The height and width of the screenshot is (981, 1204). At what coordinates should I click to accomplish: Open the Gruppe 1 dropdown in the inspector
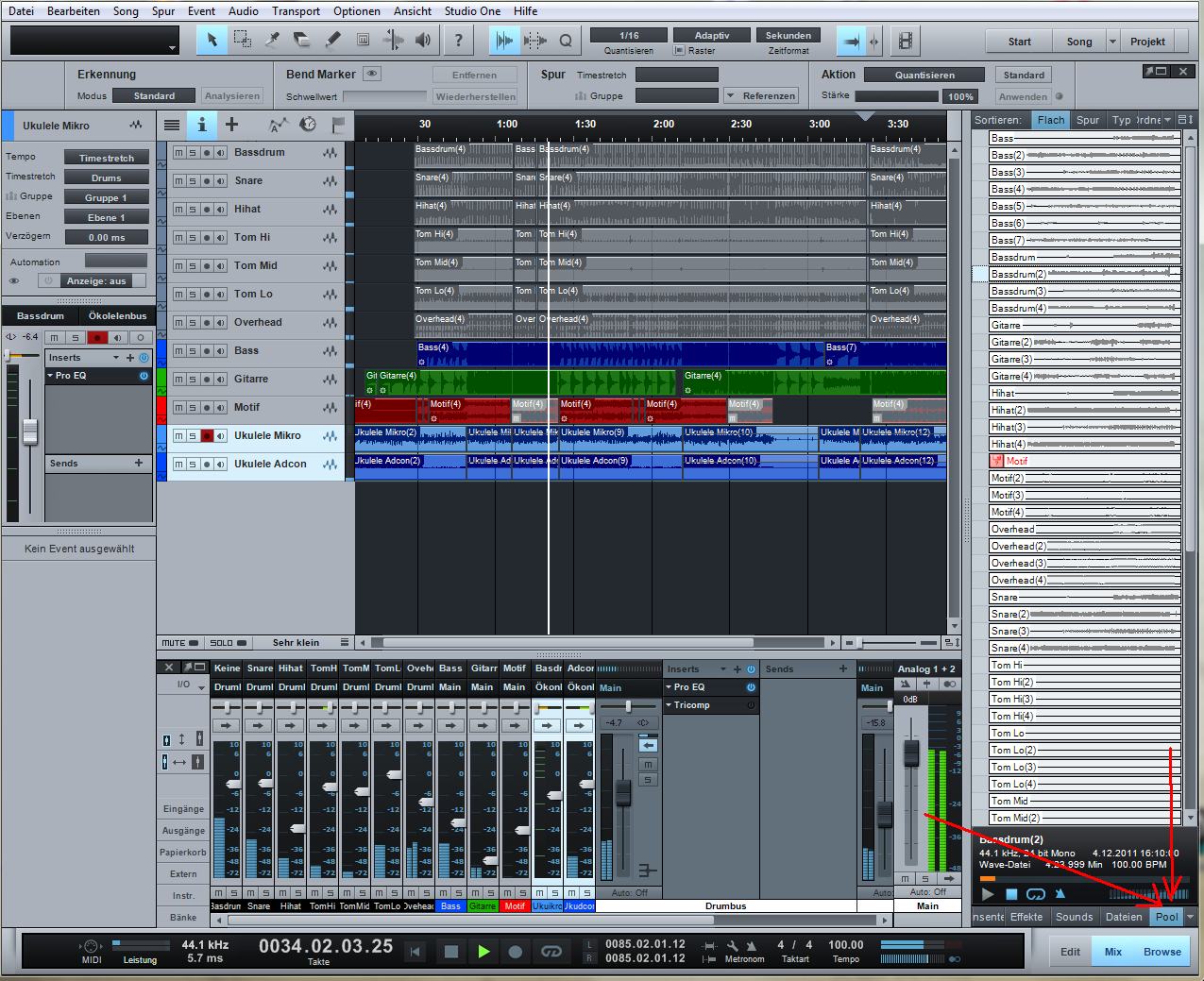tap(107, 197)
